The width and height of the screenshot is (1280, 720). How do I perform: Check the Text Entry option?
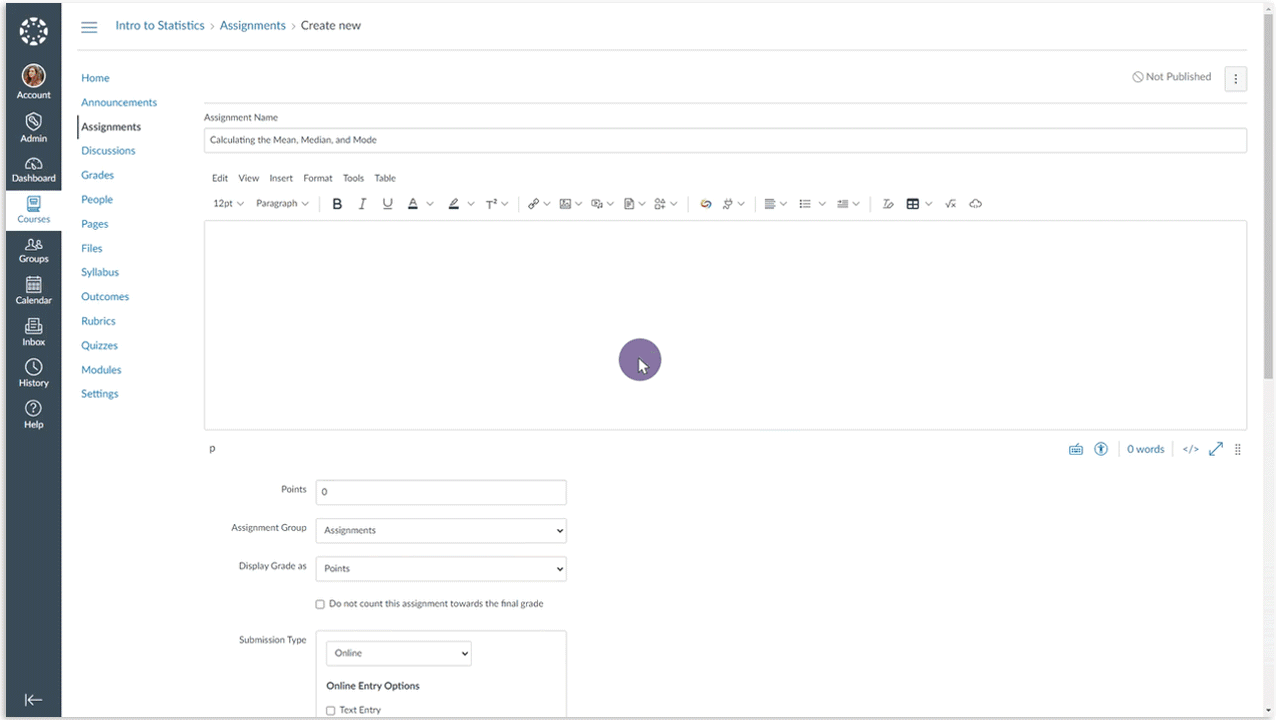(x=331, y=710)
